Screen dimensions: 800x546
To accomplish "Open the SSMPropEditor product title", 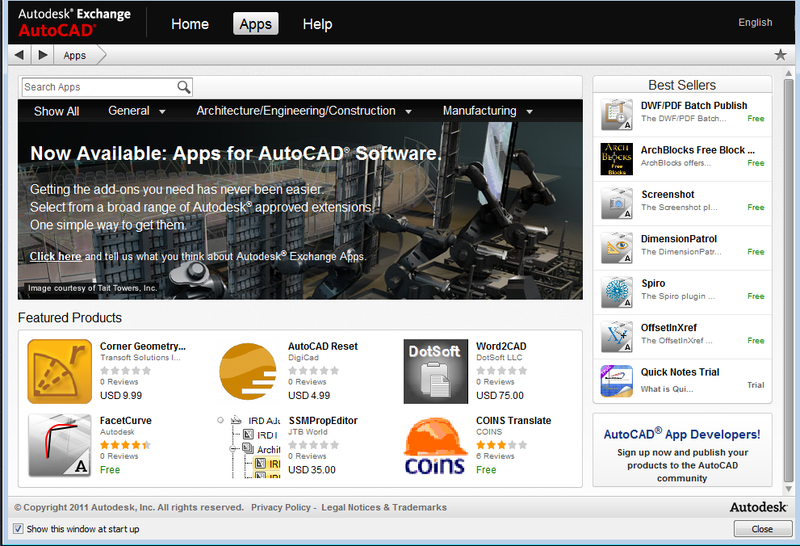I will pos(323,420).
